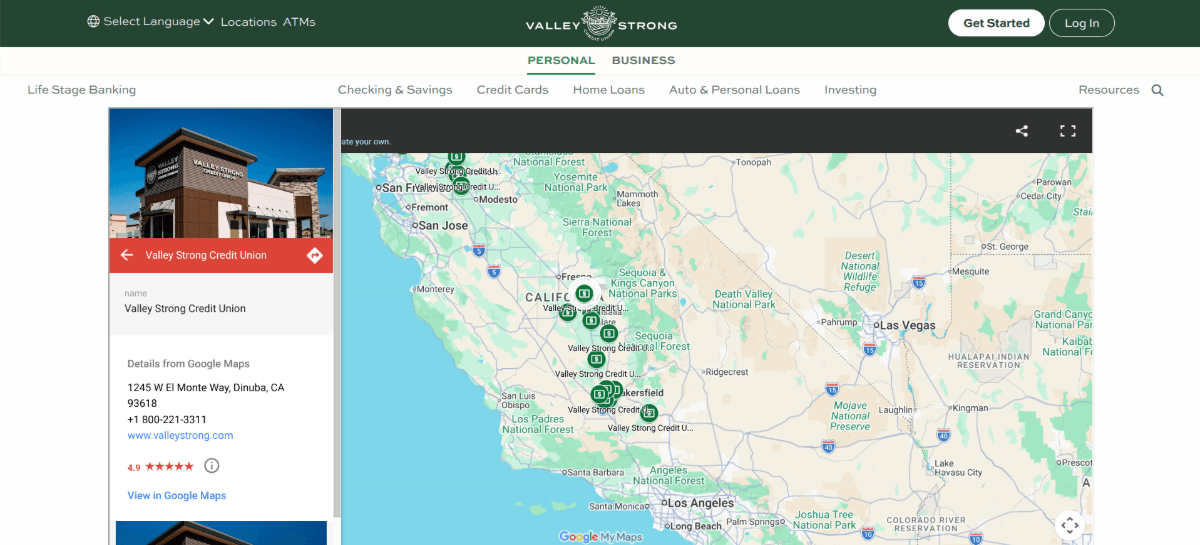Click the rating info circle icon
The height and width of the screenshot is (545, 1200).
click(x=211, y=466)
